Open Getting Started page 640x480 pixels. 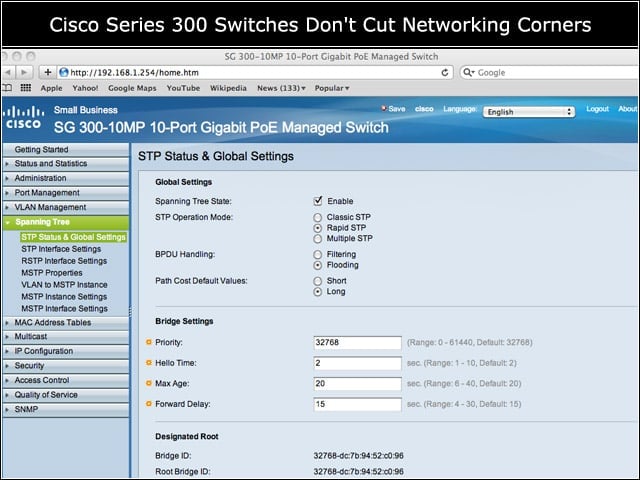66,149
